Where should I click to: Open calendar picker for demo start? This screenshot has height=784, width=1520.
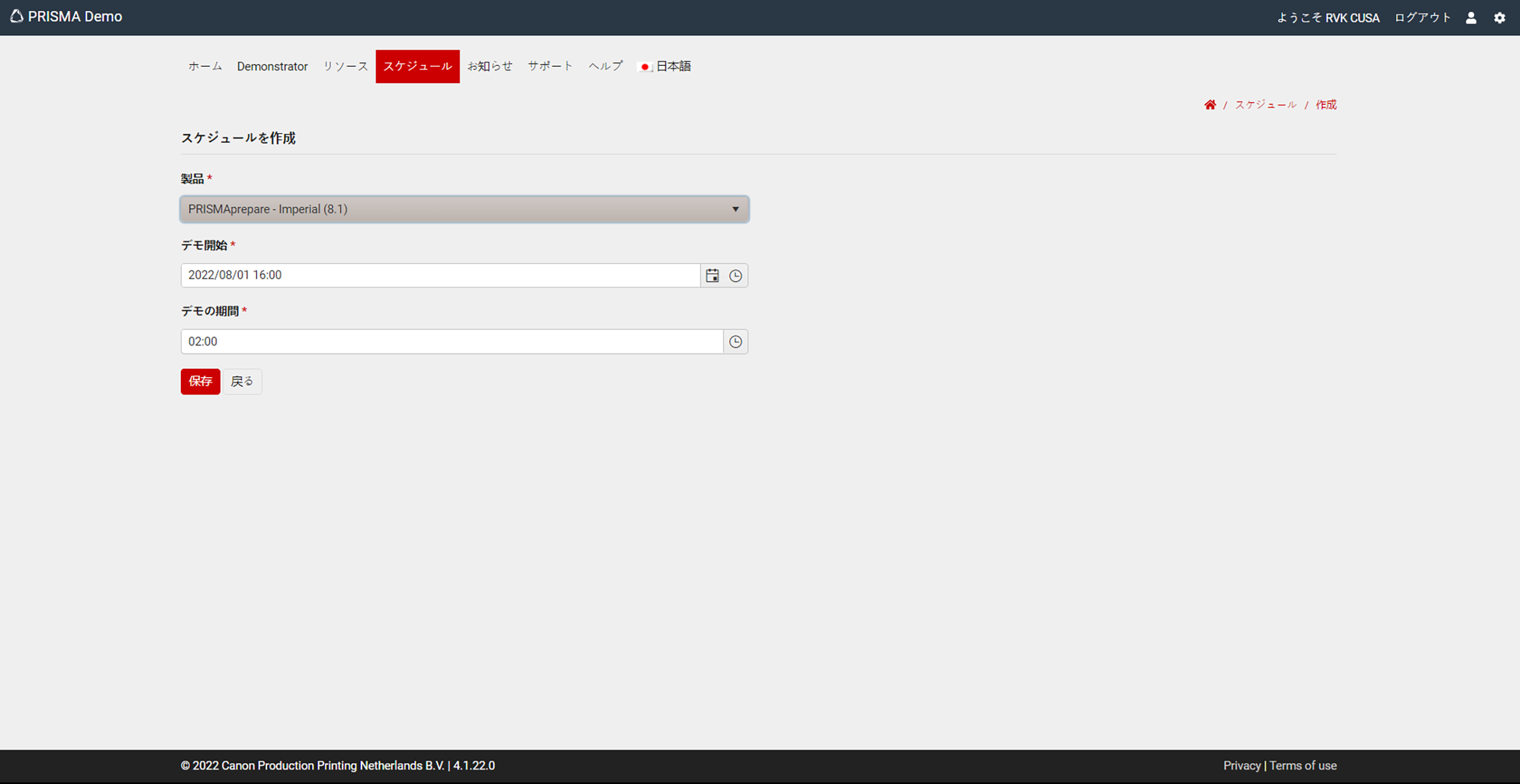712,275
